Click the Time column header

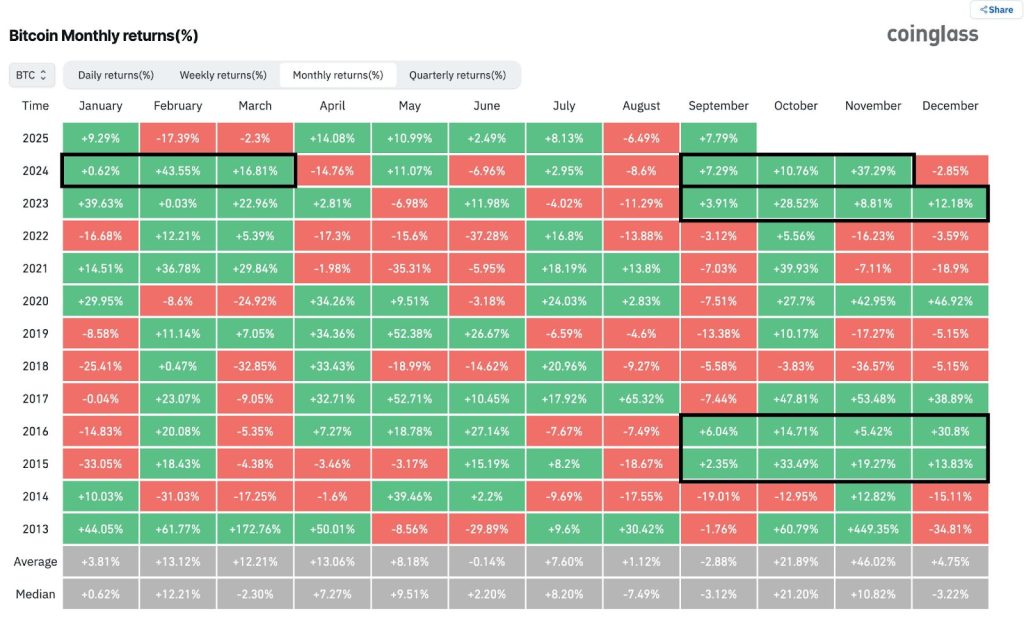[35, 105]
